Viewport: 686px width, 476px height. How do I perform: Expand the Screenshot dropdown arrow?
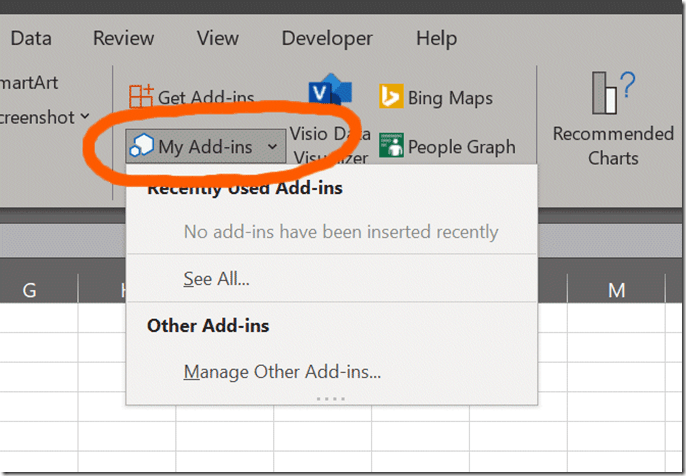tap(85, 117)
